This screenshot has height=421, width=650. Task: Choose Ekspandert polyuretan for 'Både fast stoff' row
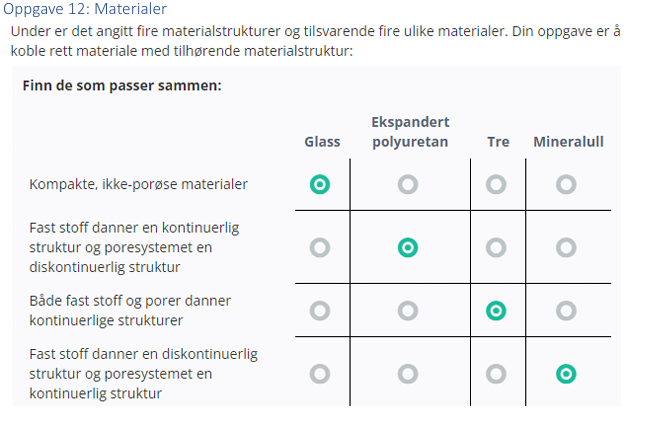(408, 310)
